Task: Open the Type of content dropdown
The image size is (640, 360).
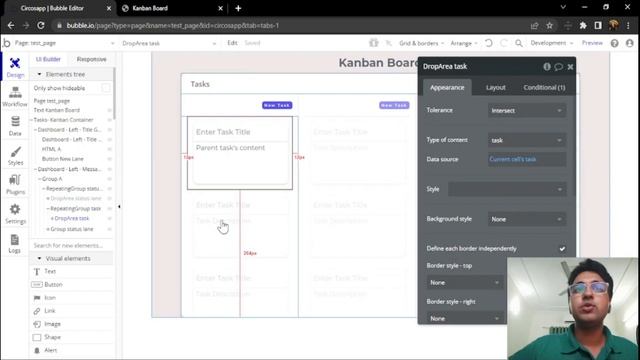Action: pos(527,140)
